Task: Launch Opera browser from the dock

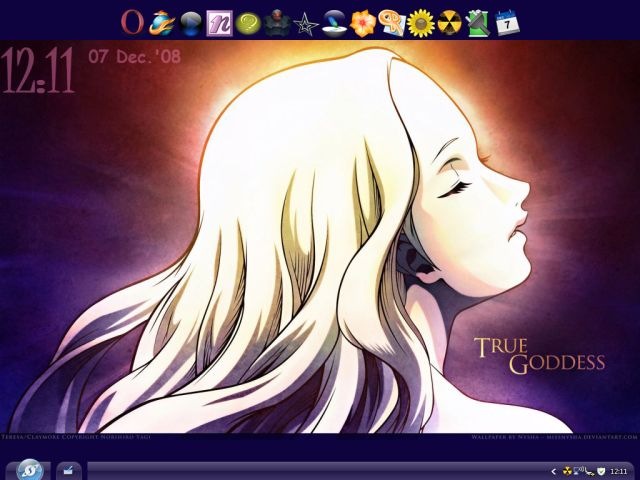Action: [132, 23]
